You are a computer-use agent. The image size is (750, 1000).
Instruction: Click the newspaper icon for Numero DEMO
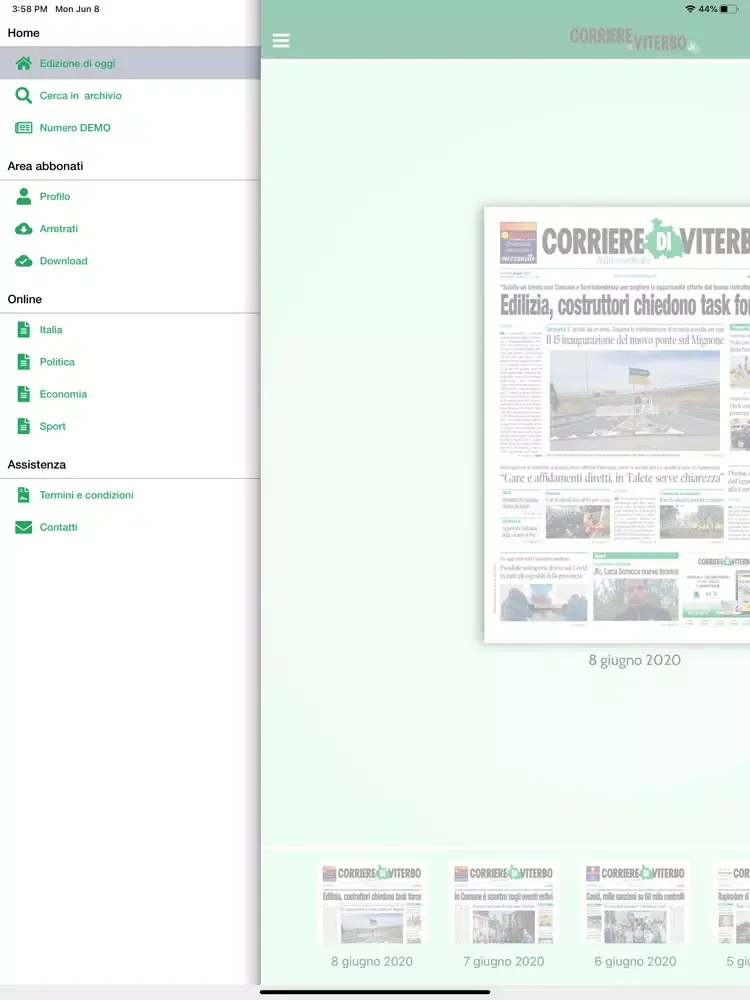[x=24, y=128]
